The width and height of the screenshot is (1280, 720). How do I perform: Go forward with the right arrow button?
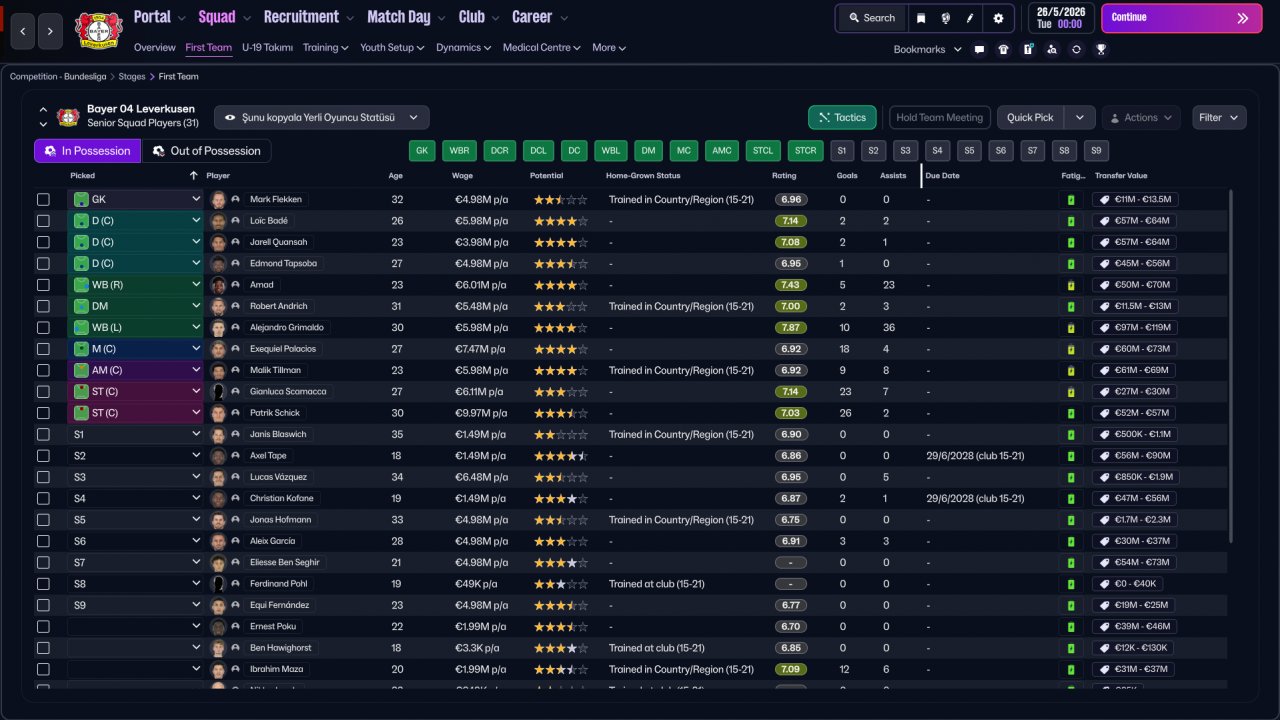pyautogui.click(x=51, y=32)
